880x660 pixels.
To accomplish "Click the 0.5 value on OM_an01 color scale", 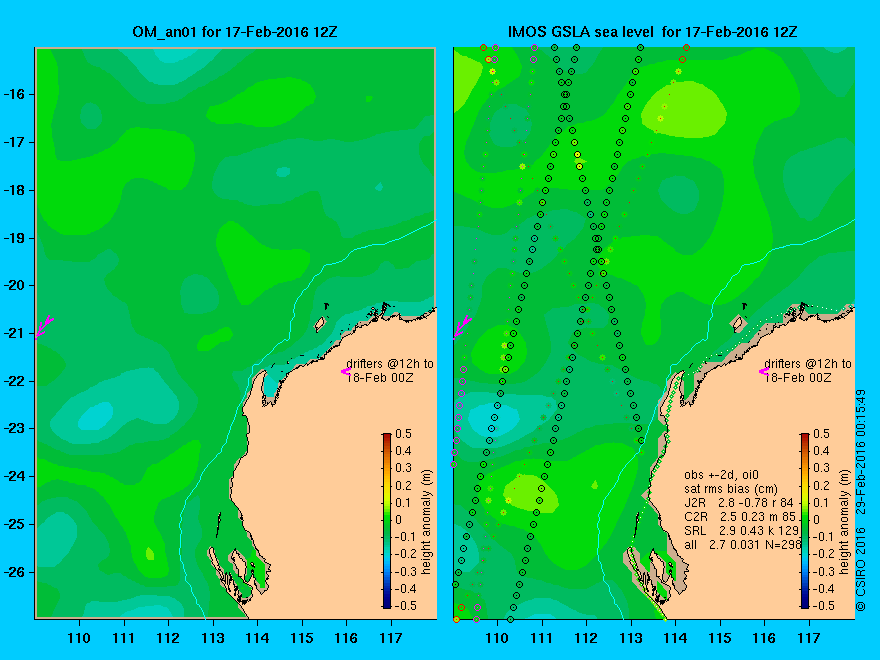I will [404, 433].
